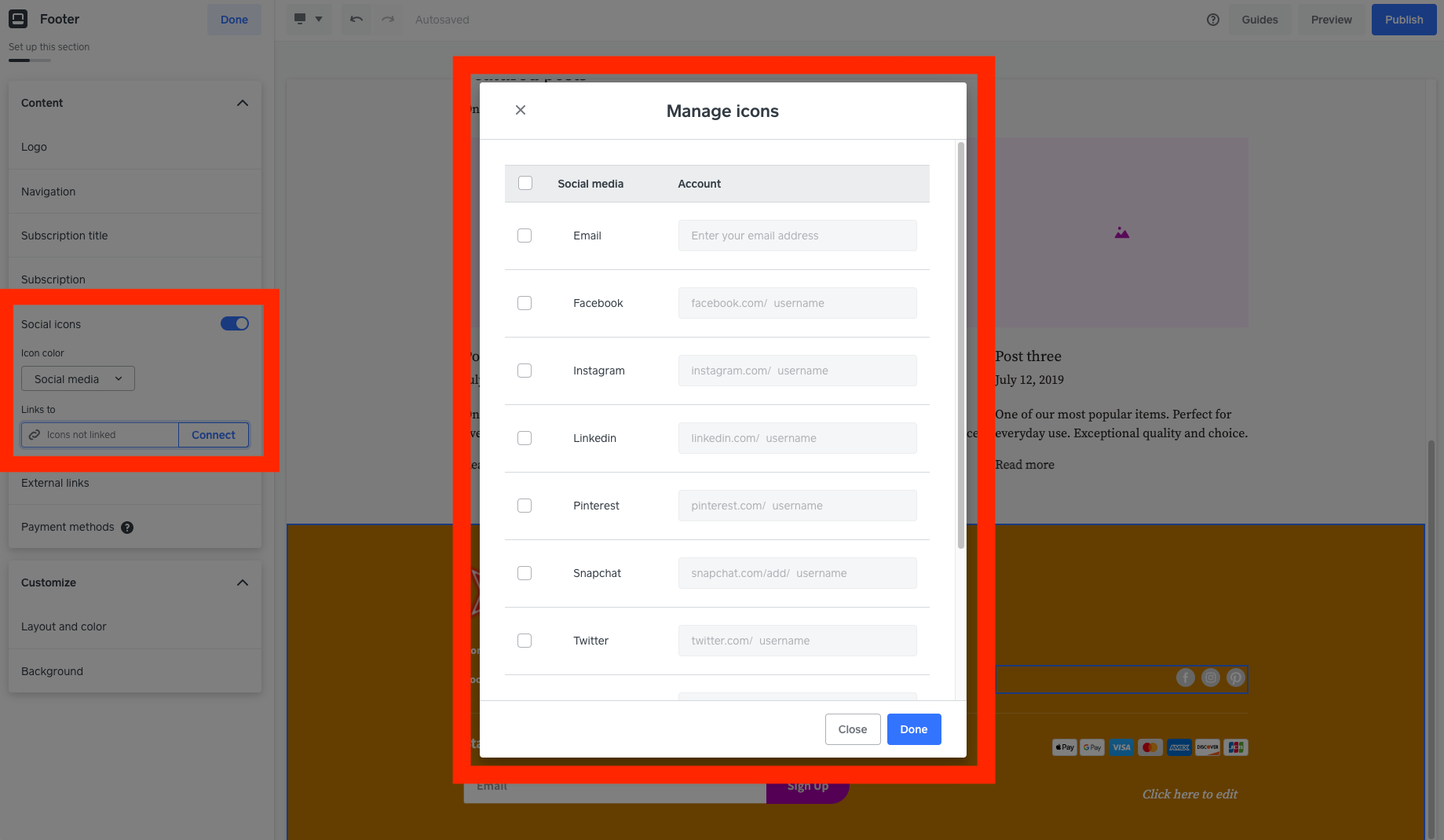Click the pinterest.com username field

(x=798, y=506)
